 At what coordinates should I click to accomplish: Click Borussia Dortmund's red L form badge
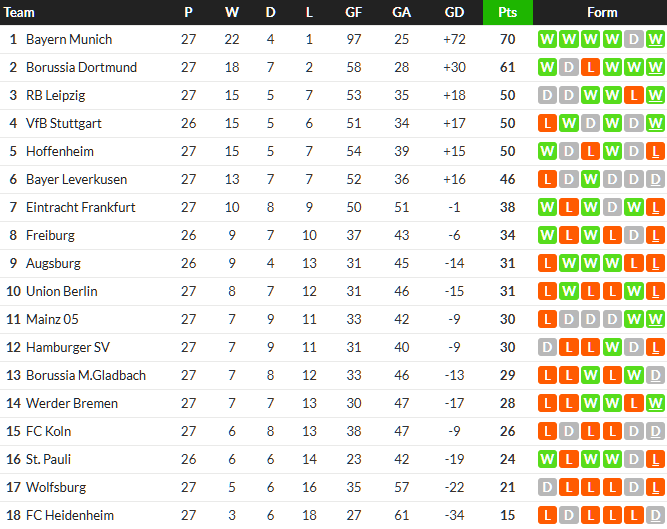coord(590,68)
